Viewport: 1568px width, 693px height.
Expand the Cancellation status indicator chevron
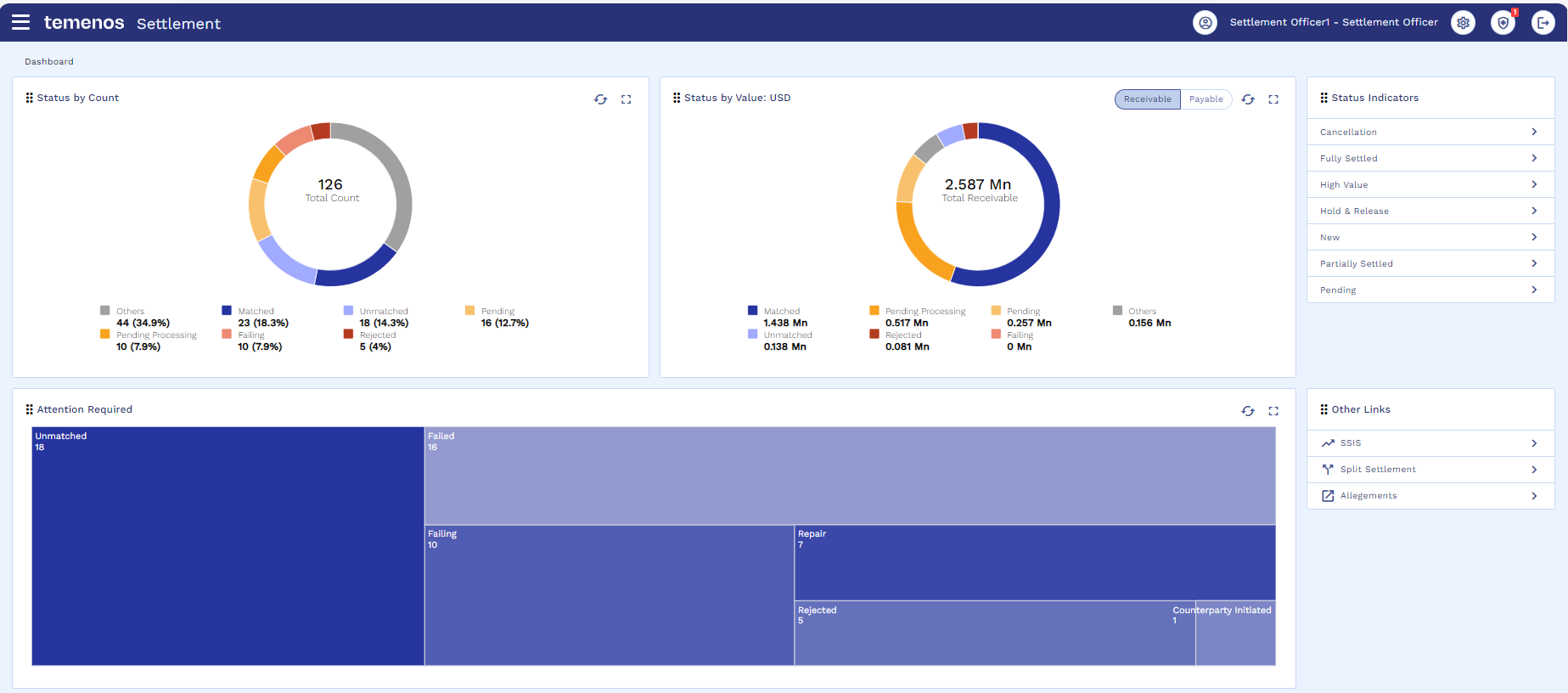(1534, 132)
